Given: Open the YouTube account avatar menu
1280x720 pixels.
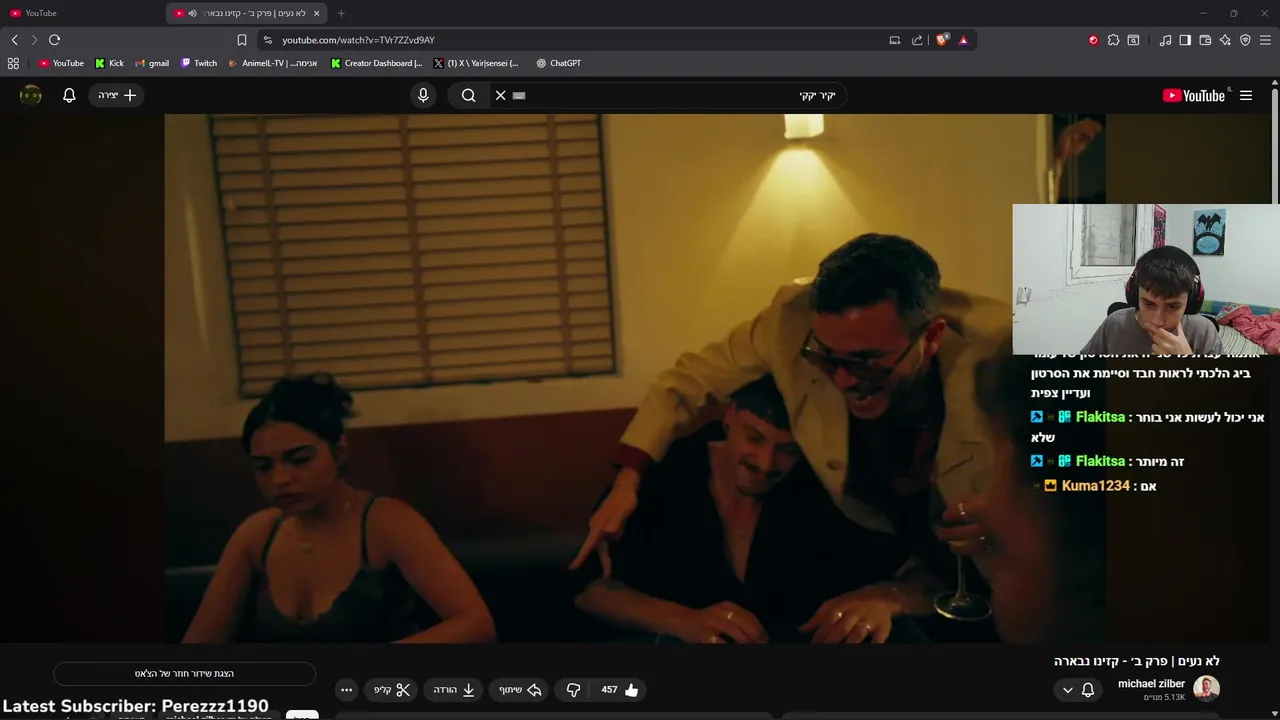Looking at the screenshot, I should pyautogui.click(x=31, y=95).
